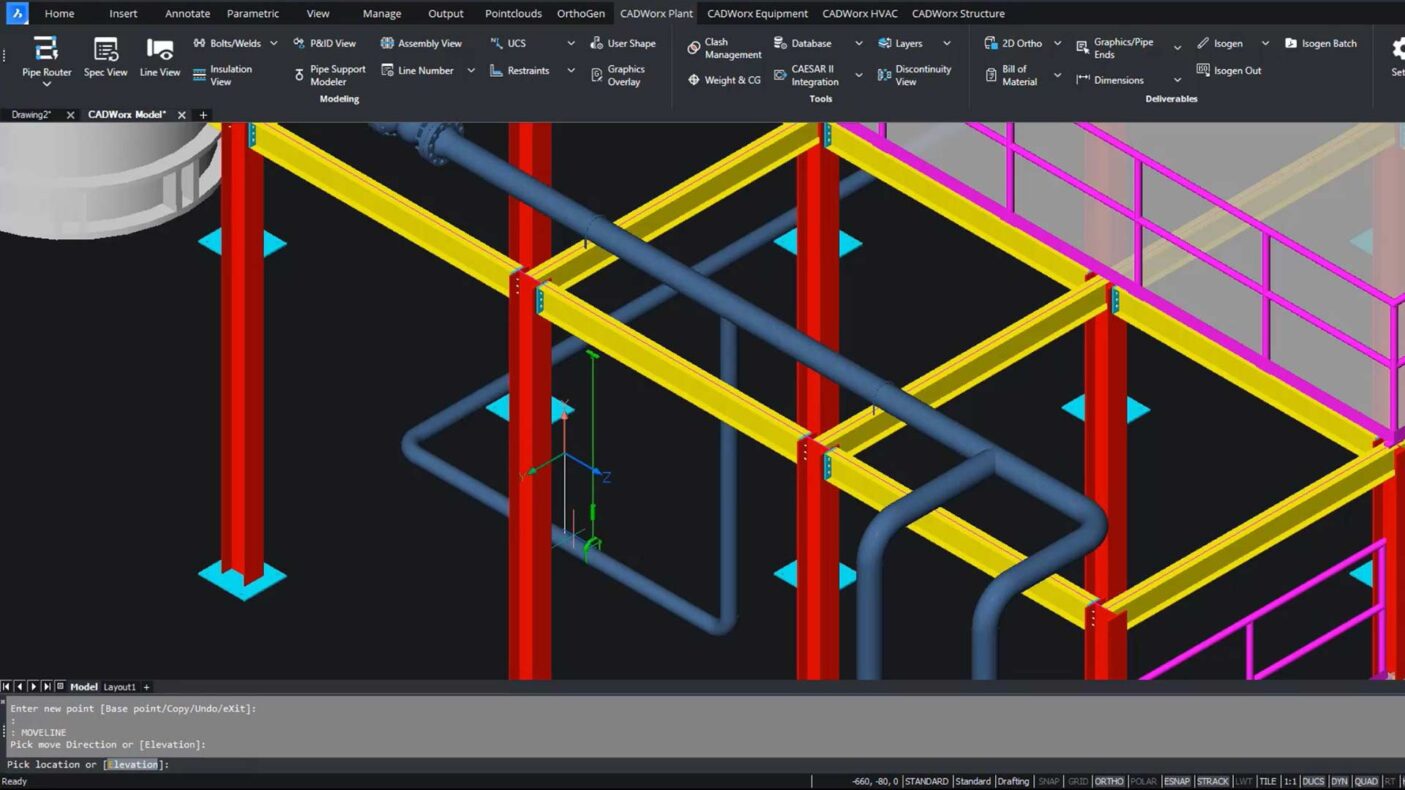Viewport: 1405px width, 790px height.
Task: Run Isogen Batch
Action: coord(1320,43)
